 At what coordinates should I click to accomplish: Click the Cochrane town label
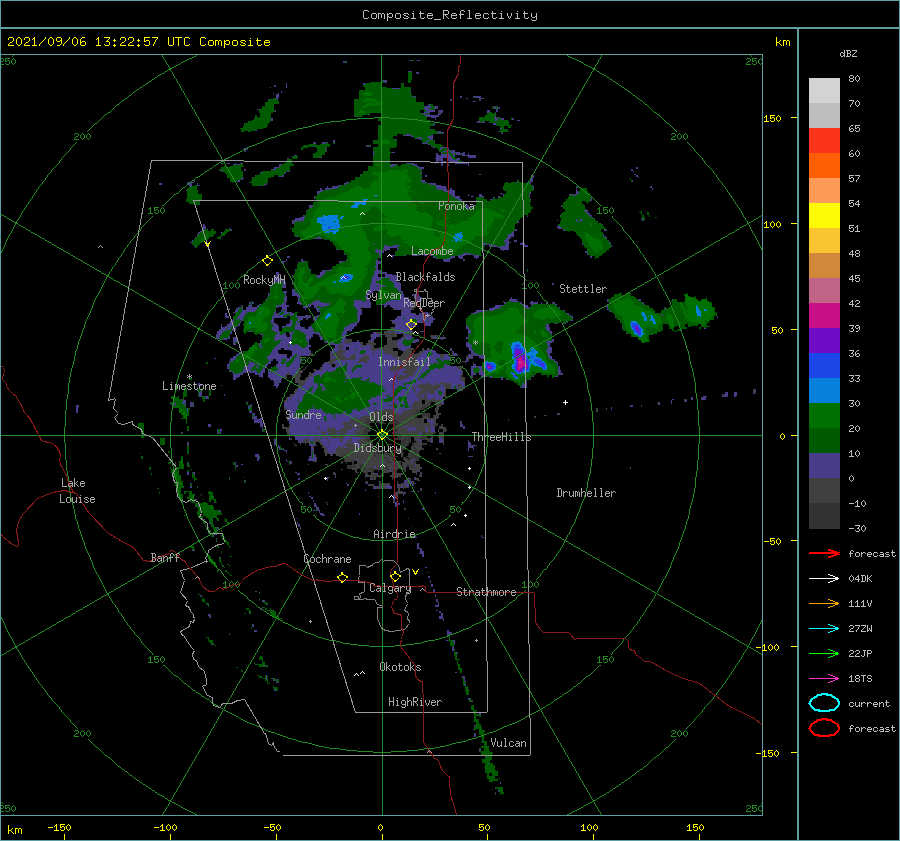tap(327, 559)
